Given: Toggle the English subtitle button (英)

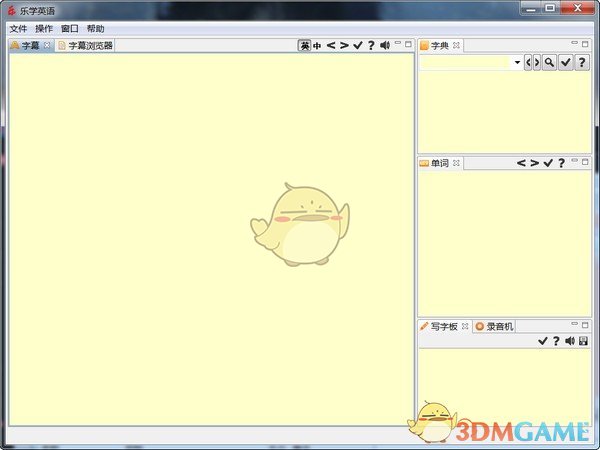Looking at the screenshot, I should tap(304, 45).
